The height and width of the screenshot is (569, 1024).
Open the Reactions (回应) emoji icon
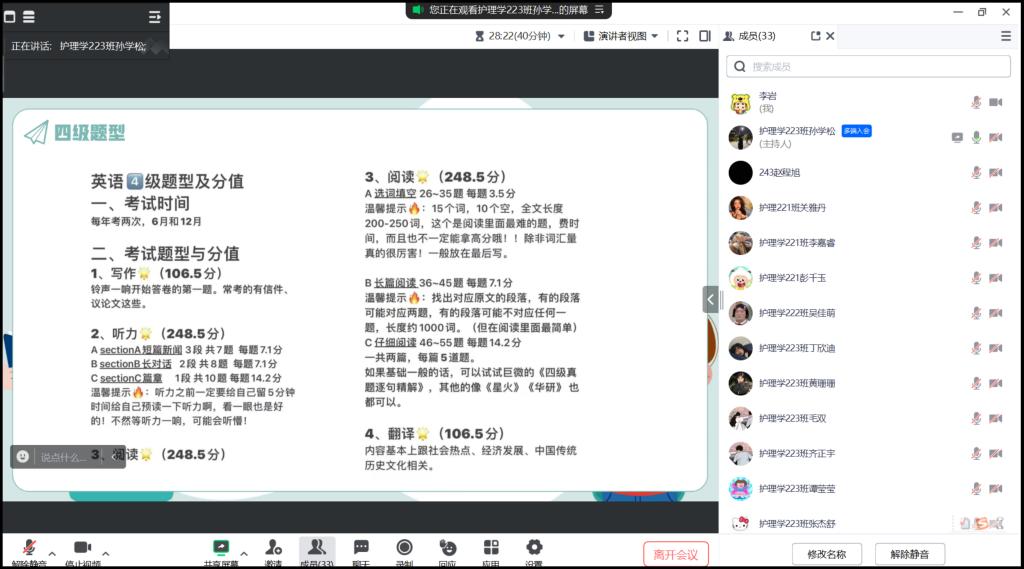(x=448, y=548)
